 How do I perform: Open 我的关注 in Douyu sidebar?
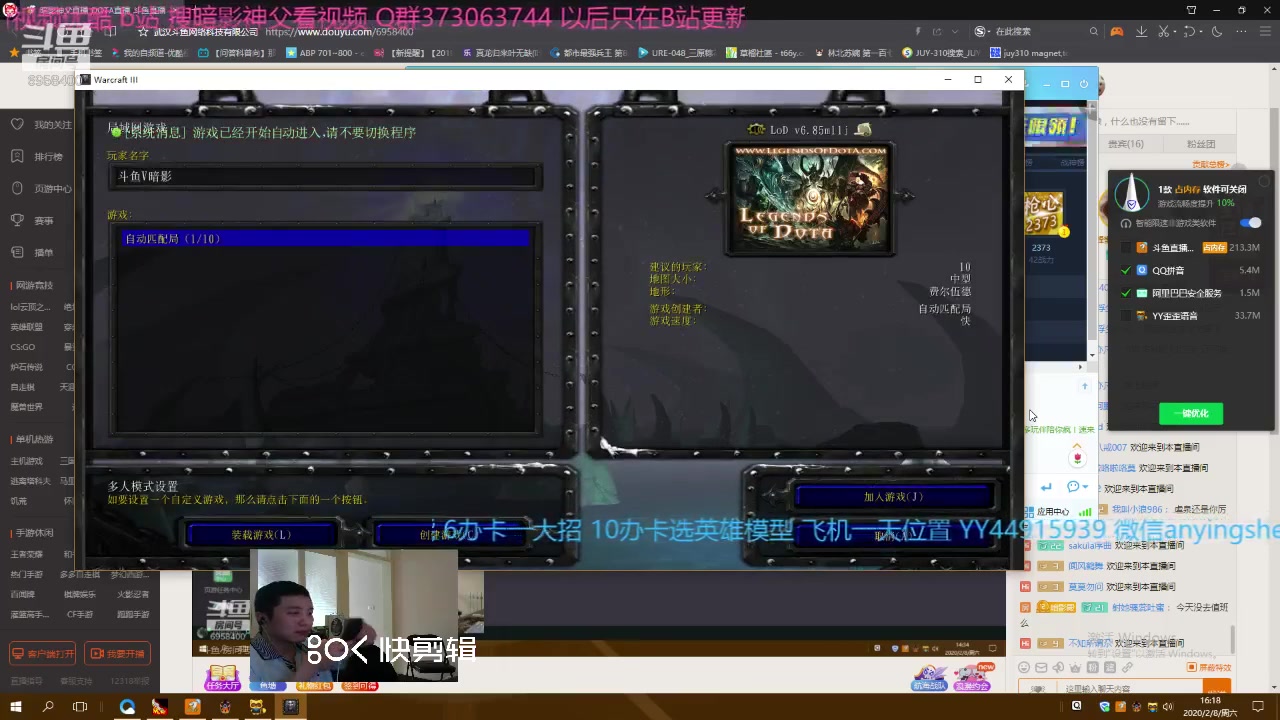point(41,125)
